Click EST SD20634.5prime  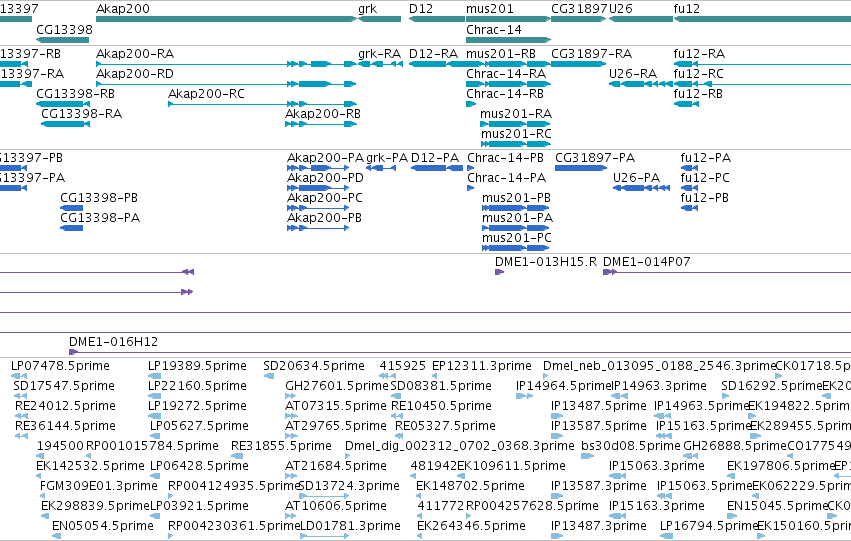[x=269, y=376]
